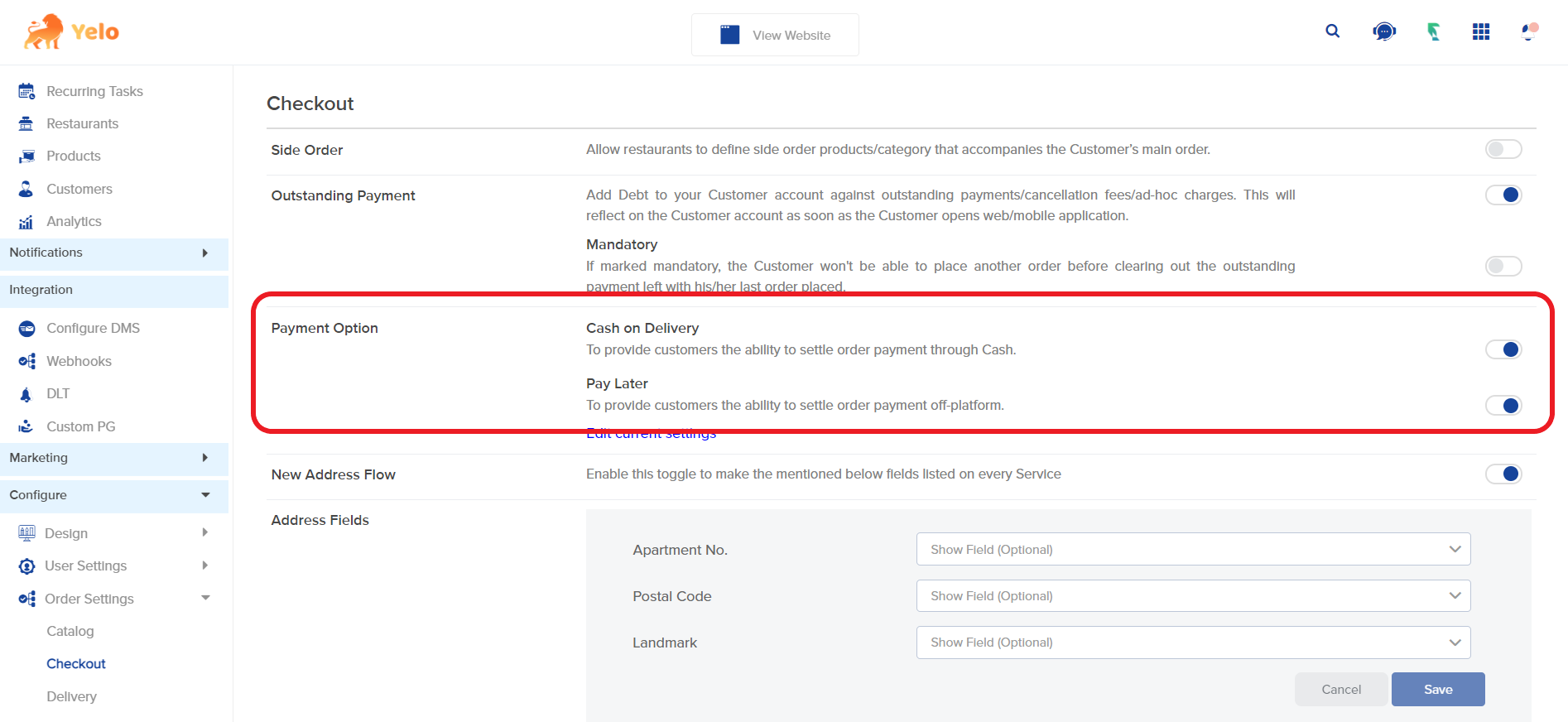Expand the User Settings submenu arrow
Viewport: 1568px width, 722px height.
pos(205,566)
